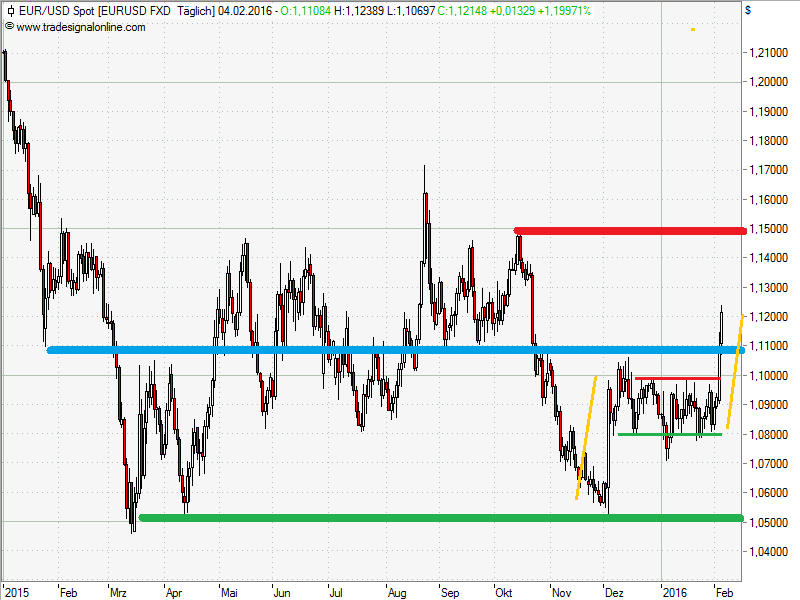Click the Okt label on time axis
800x600 pixels.
[x=504, y=593]
